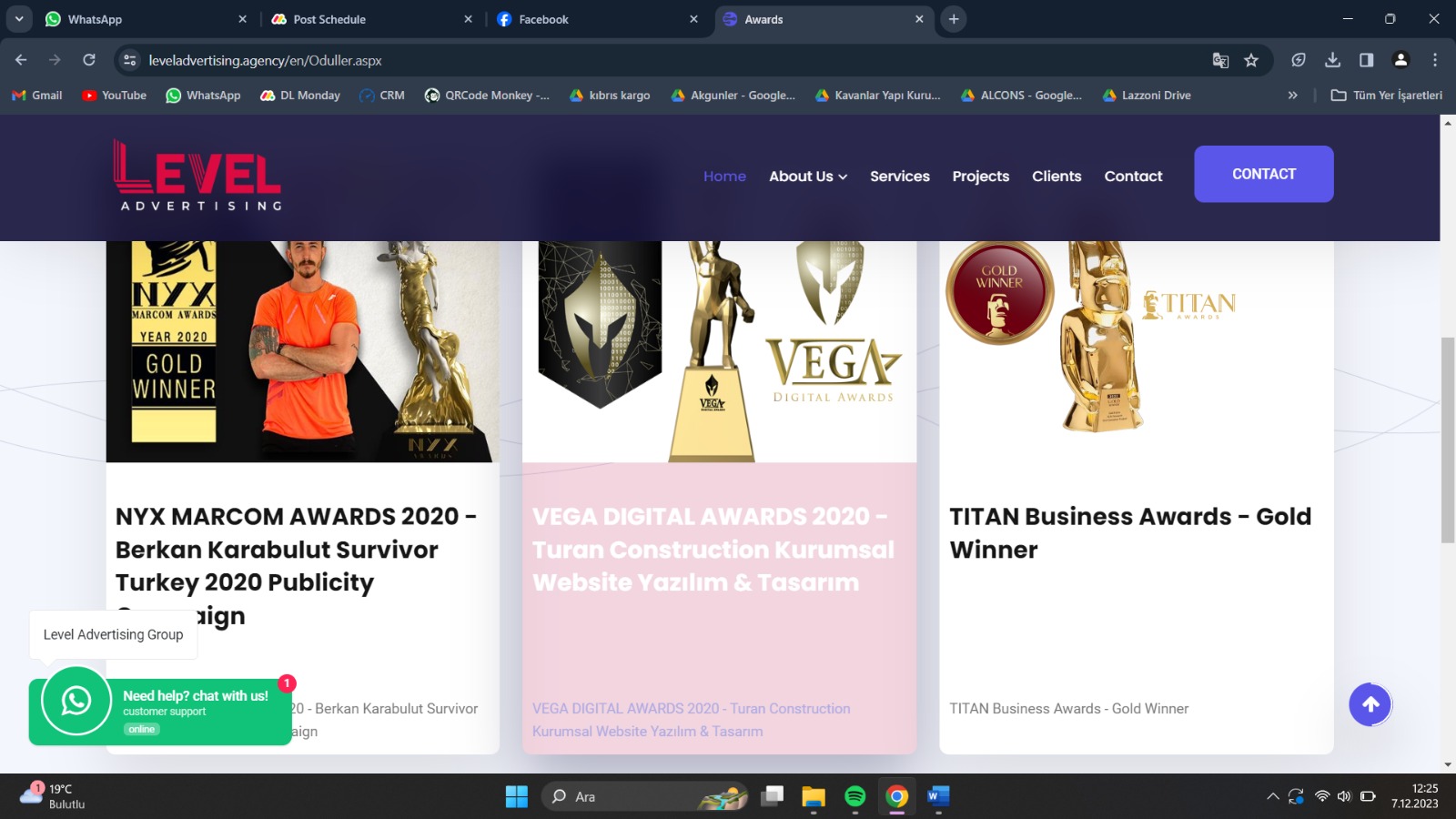This screenshot has height=819, width=1456.
Task: Open Gmail bookmark
Action: pyautogui.click(x=37, y=95)
